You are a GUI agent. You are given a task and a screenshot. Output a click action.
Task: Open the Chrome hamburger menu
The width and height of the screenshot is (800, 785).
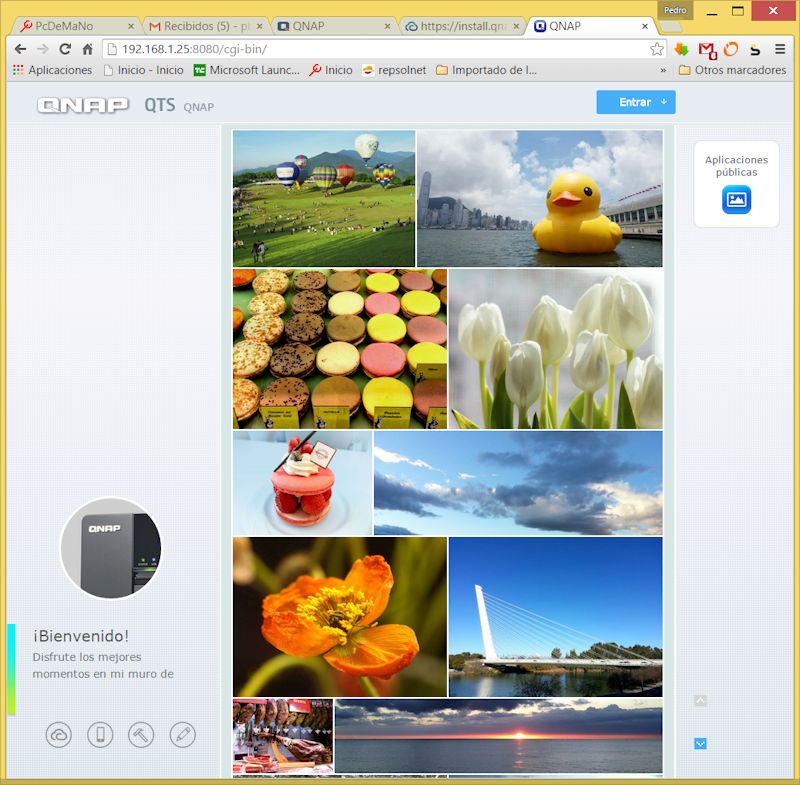coord(780,49)
